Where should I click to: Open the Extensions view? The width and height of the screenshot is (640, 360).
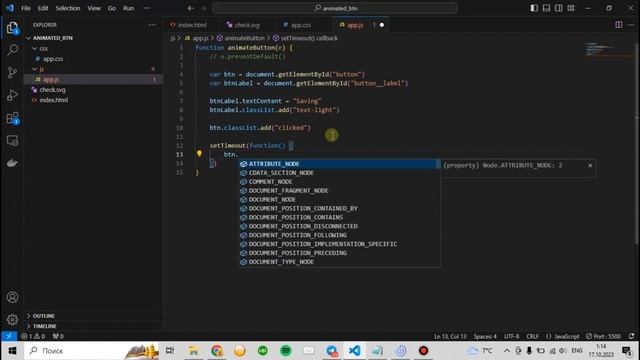tap(12, 118)
